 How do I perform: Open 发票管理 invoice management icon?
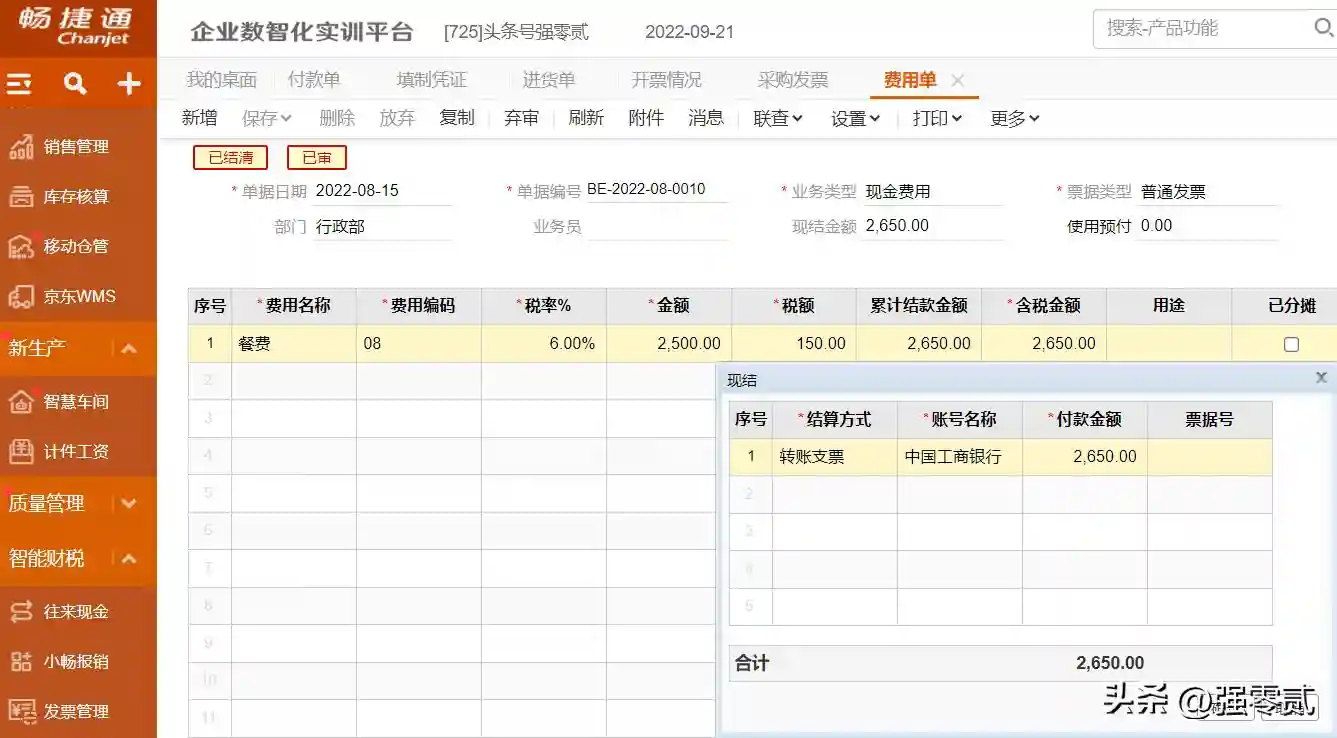point(21,712)
